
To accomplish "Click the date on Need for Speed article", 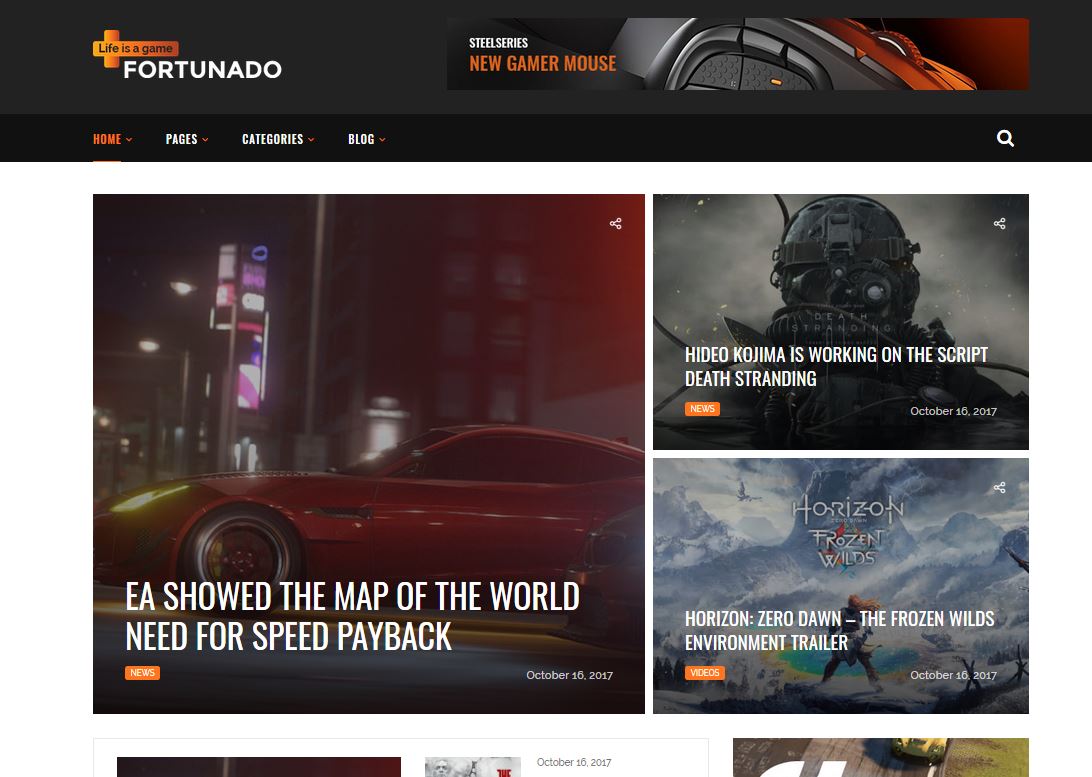I will [569, 675].
